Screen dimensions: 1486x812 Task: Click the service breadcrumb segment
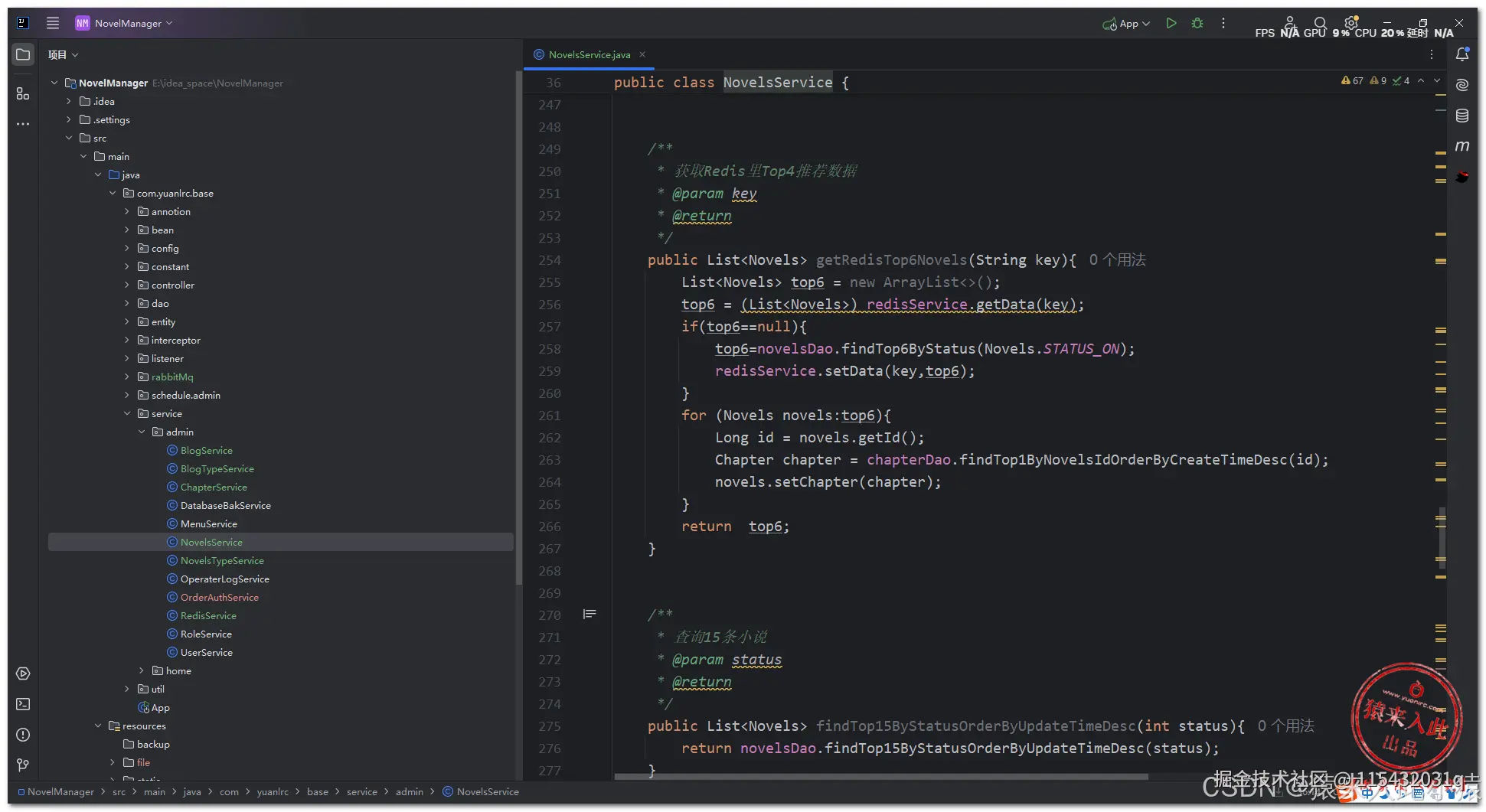[x=361, y=792]
